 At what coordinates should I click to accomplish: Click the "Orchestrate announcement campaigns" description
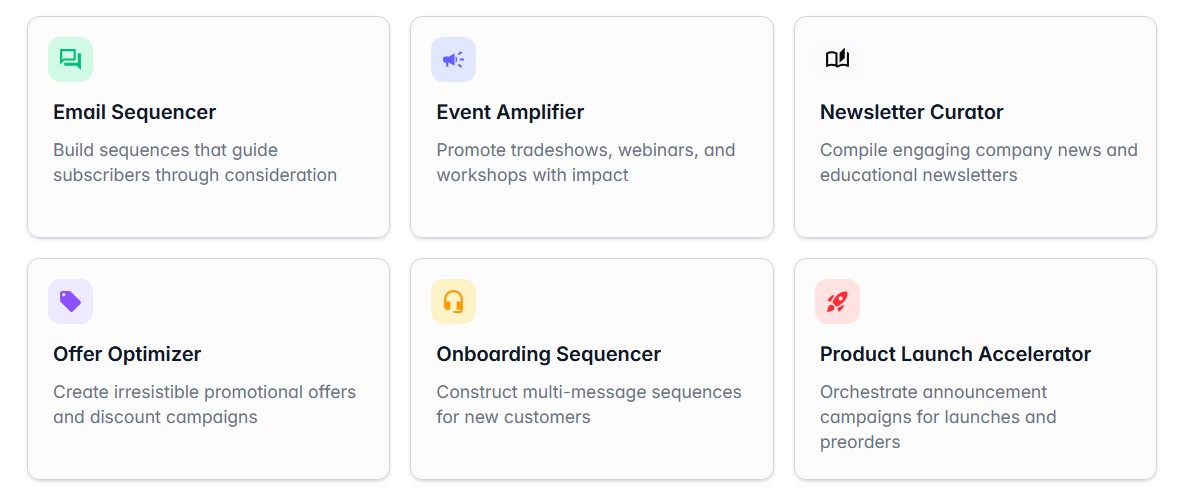(x=937, y=417)
